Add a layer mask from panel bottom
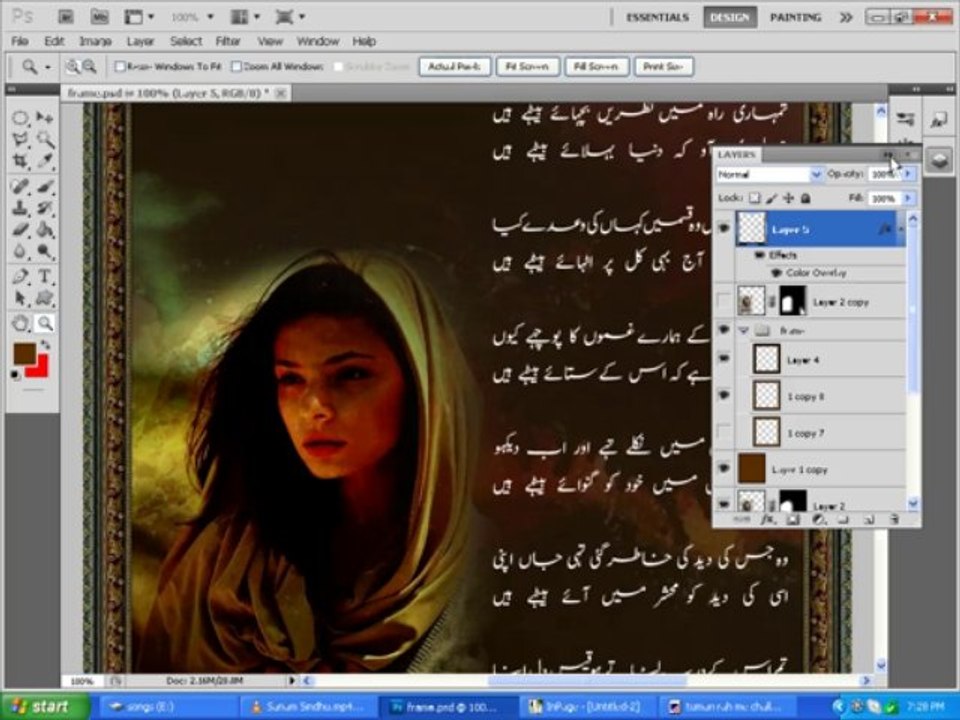Image resolution: width=960 pixels, height=720 pixels. [x=792, y=519]
